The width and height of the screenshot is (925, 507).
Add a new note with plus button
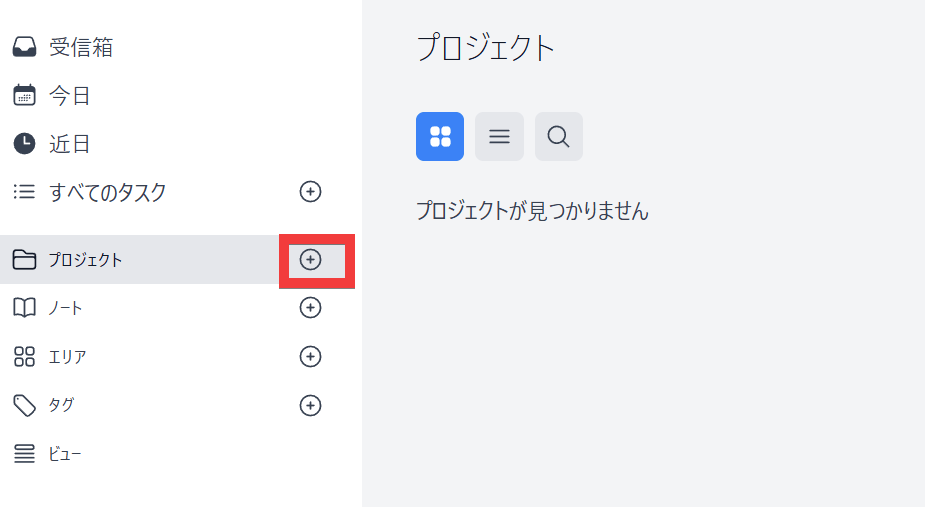311,308
